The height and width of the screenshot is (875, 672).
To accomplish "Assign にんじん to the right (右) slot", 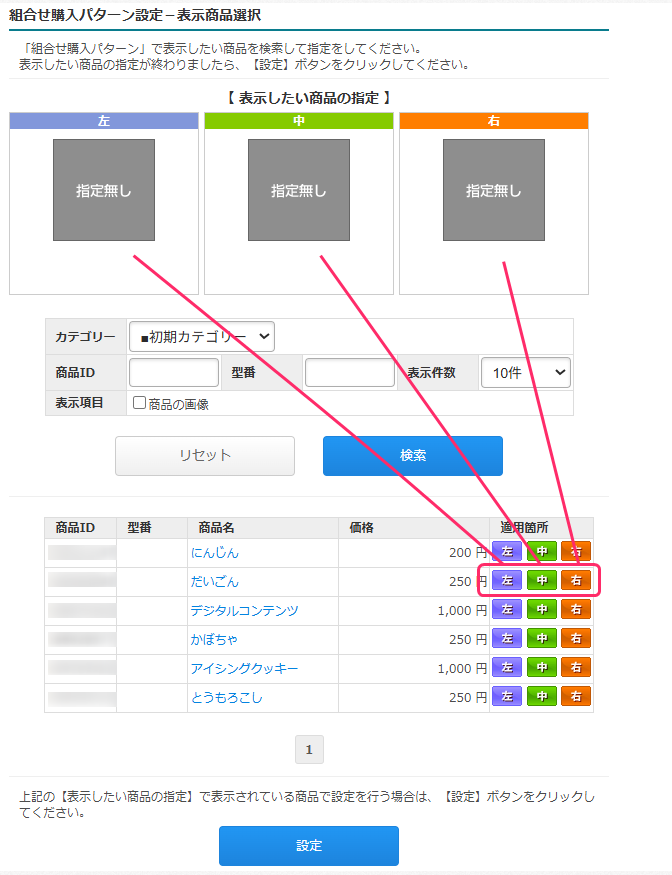I will coord(576,551).
